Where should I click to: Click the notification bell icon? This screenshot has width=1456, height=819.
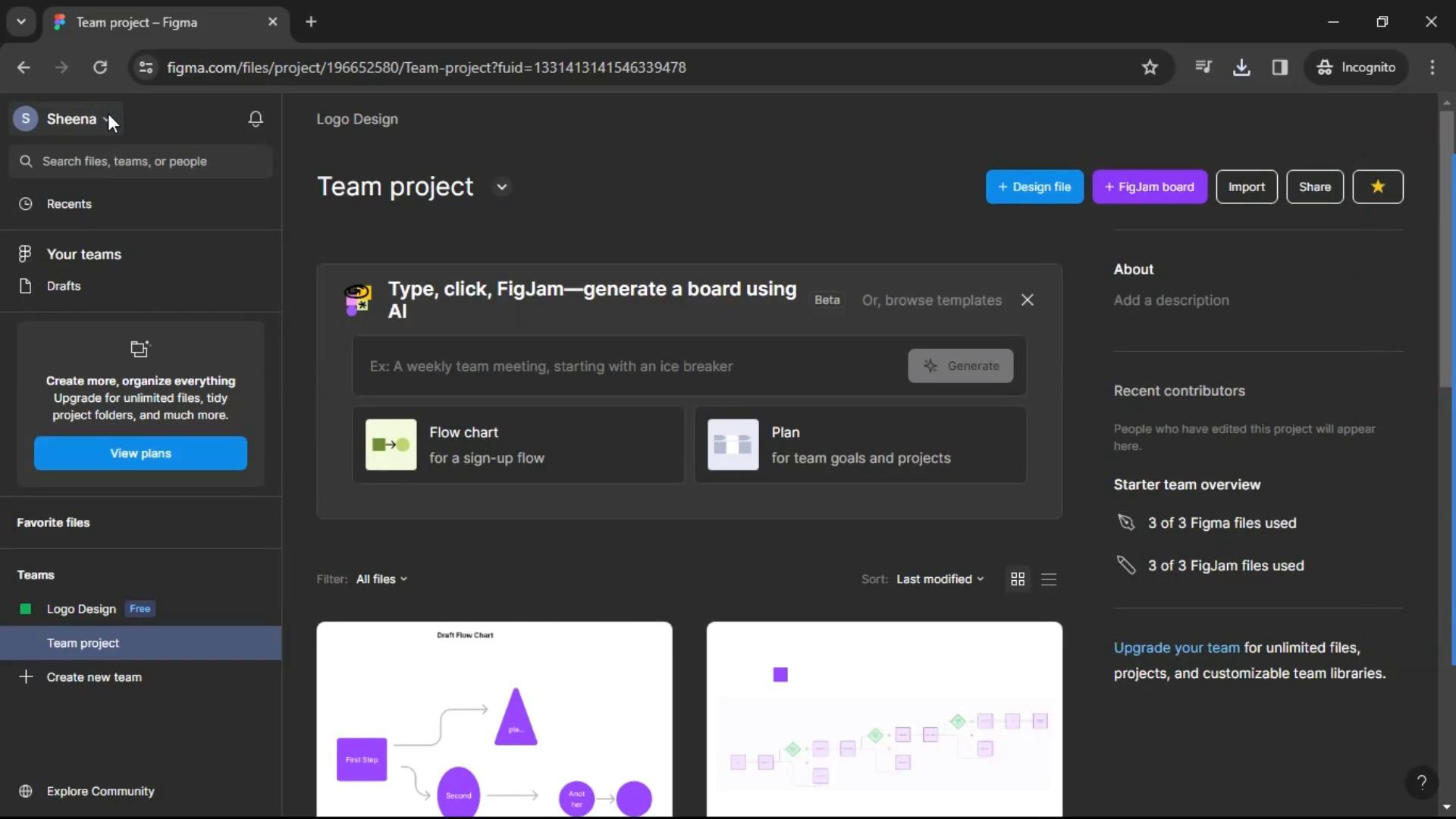point(256,119)
